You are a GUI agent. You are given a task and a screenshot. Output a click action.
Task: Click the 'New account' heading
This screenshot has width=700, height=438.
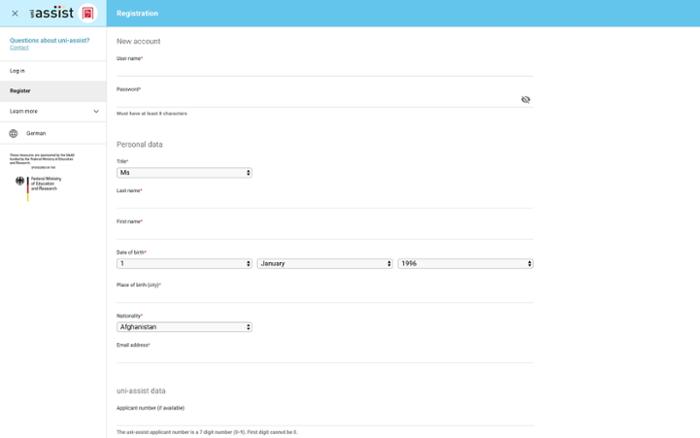click(138, 41)
